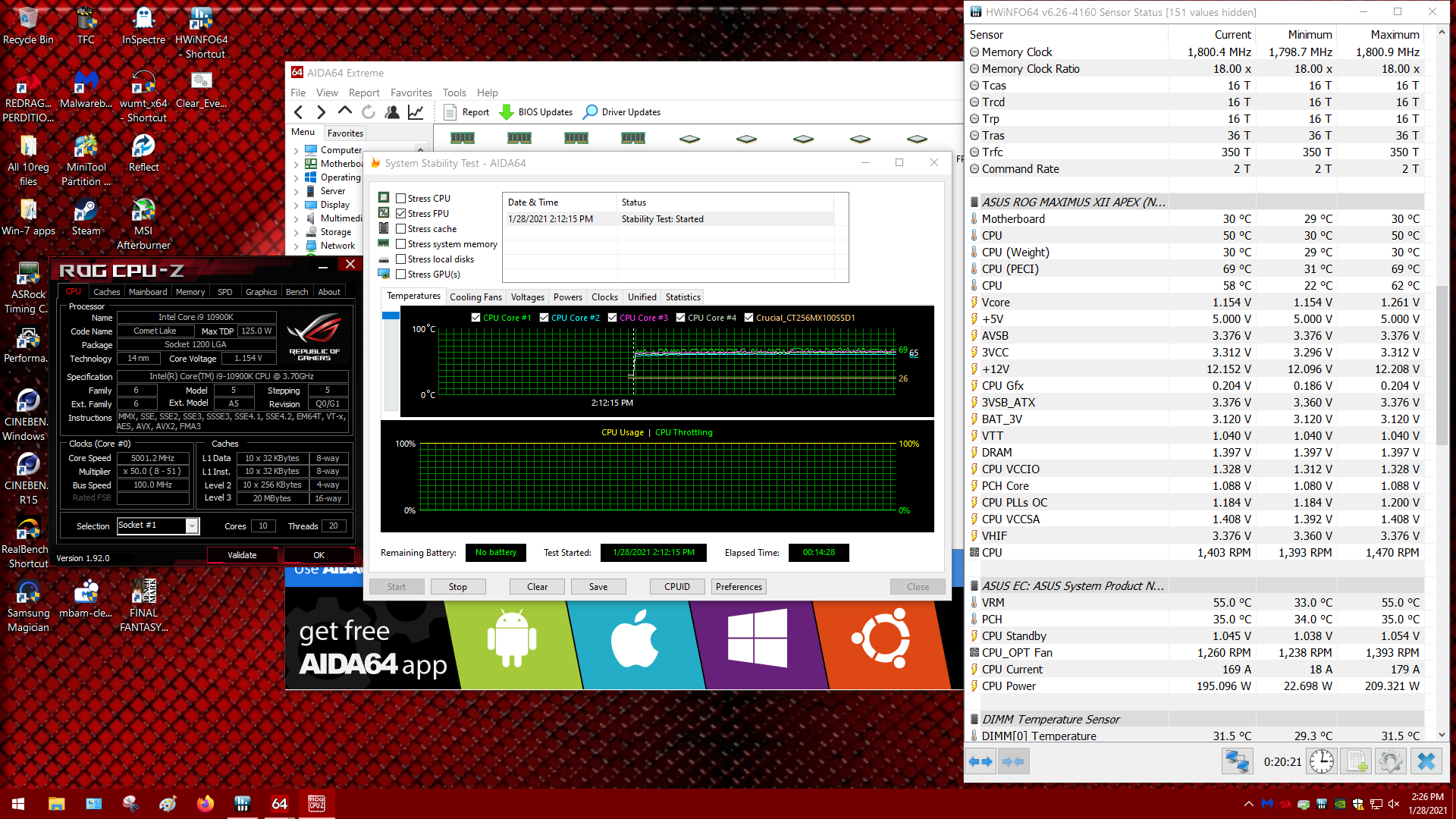Open Report in AIDA64 toolbar
The image size is (1456, 819).
pyautogui.click(x=467, y=112)
